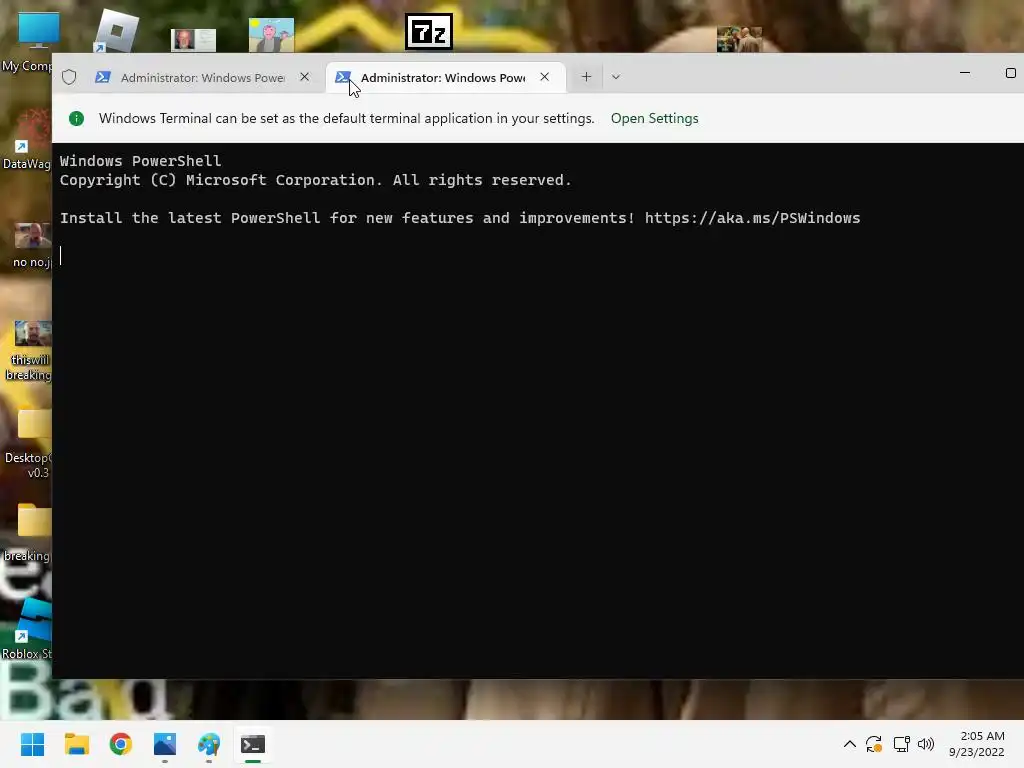Click the 'Windows PowerShell' header text in terminal

pyautogui.click(x=140, y=161)
